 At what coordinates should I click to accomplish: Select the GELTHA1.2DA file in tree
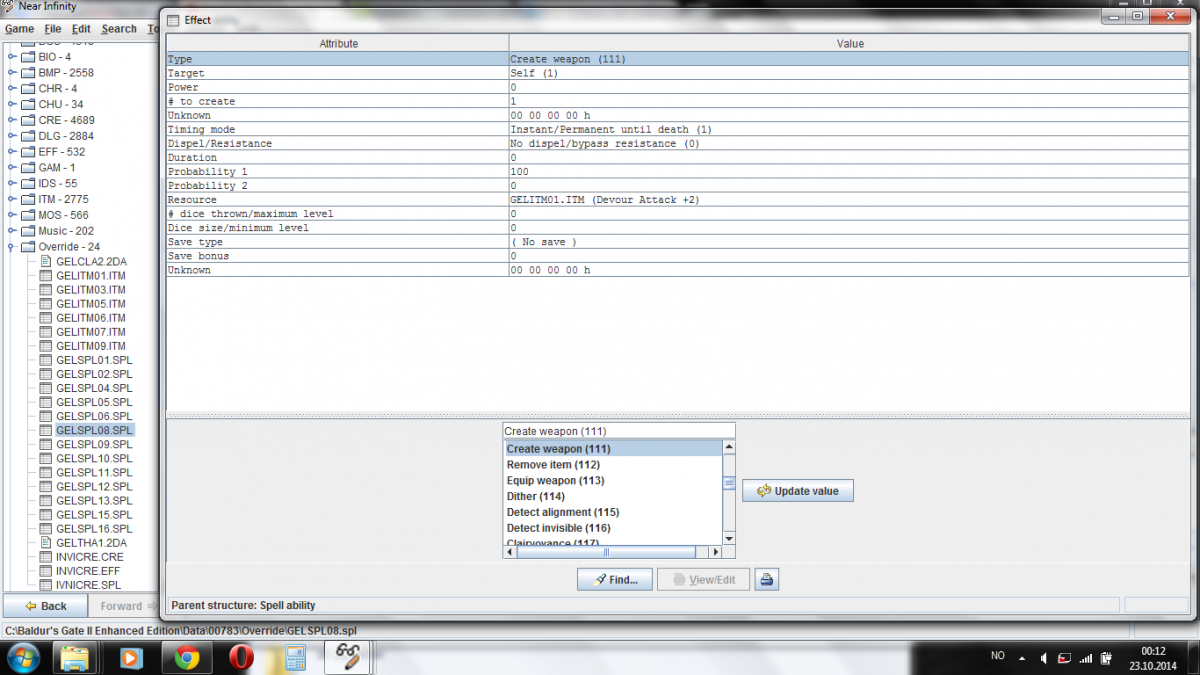tap(91, 542)
